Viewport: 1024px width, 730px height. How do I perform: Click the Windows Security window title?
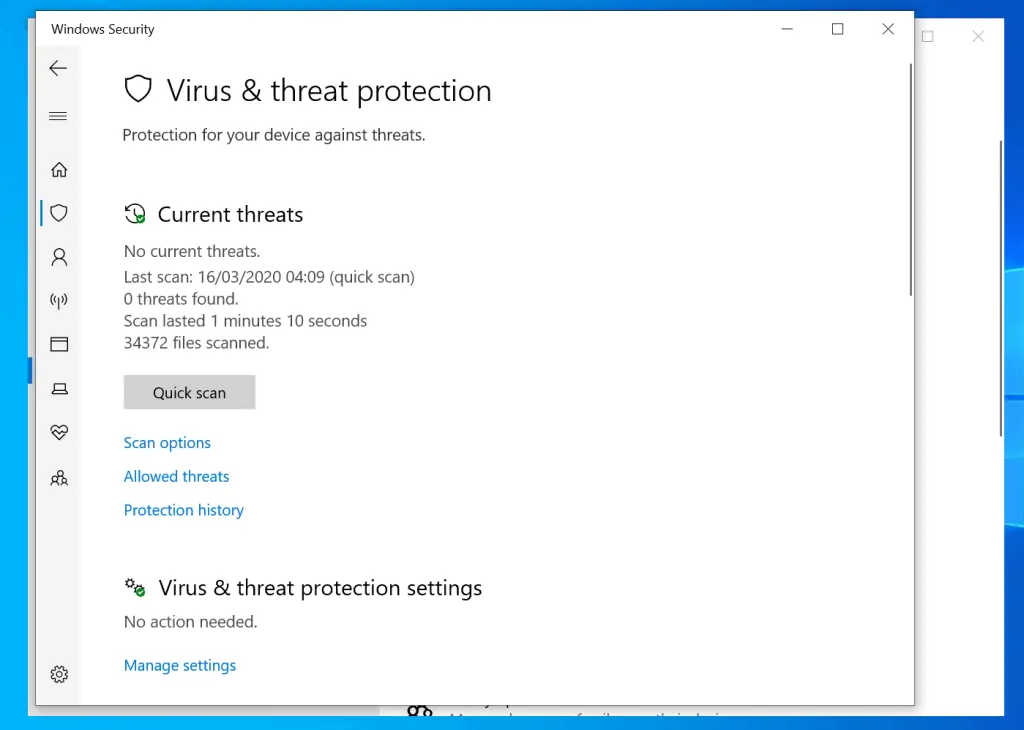click(101, 29)
